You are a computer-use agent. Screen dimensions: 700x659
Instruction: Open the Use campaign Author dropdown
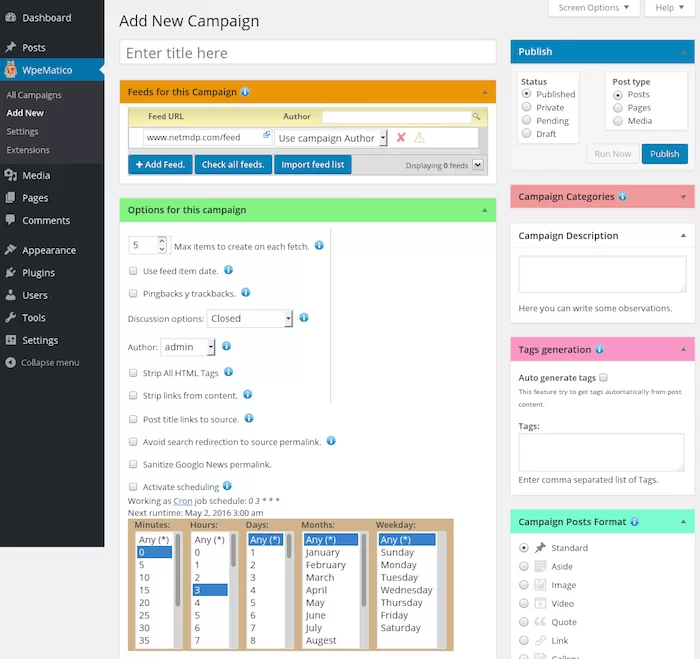coord(332,139)
